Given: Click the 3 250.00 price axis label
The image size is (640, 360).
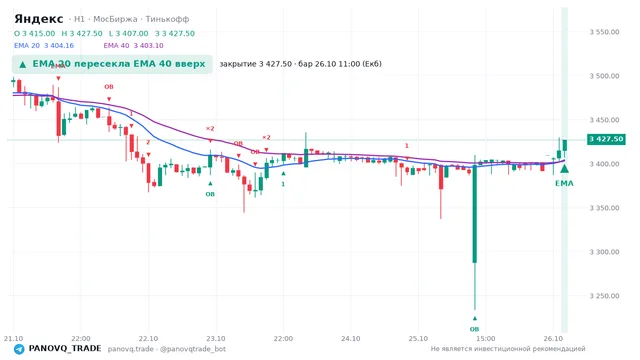Looking at the screenshot, I should [604, 296].
